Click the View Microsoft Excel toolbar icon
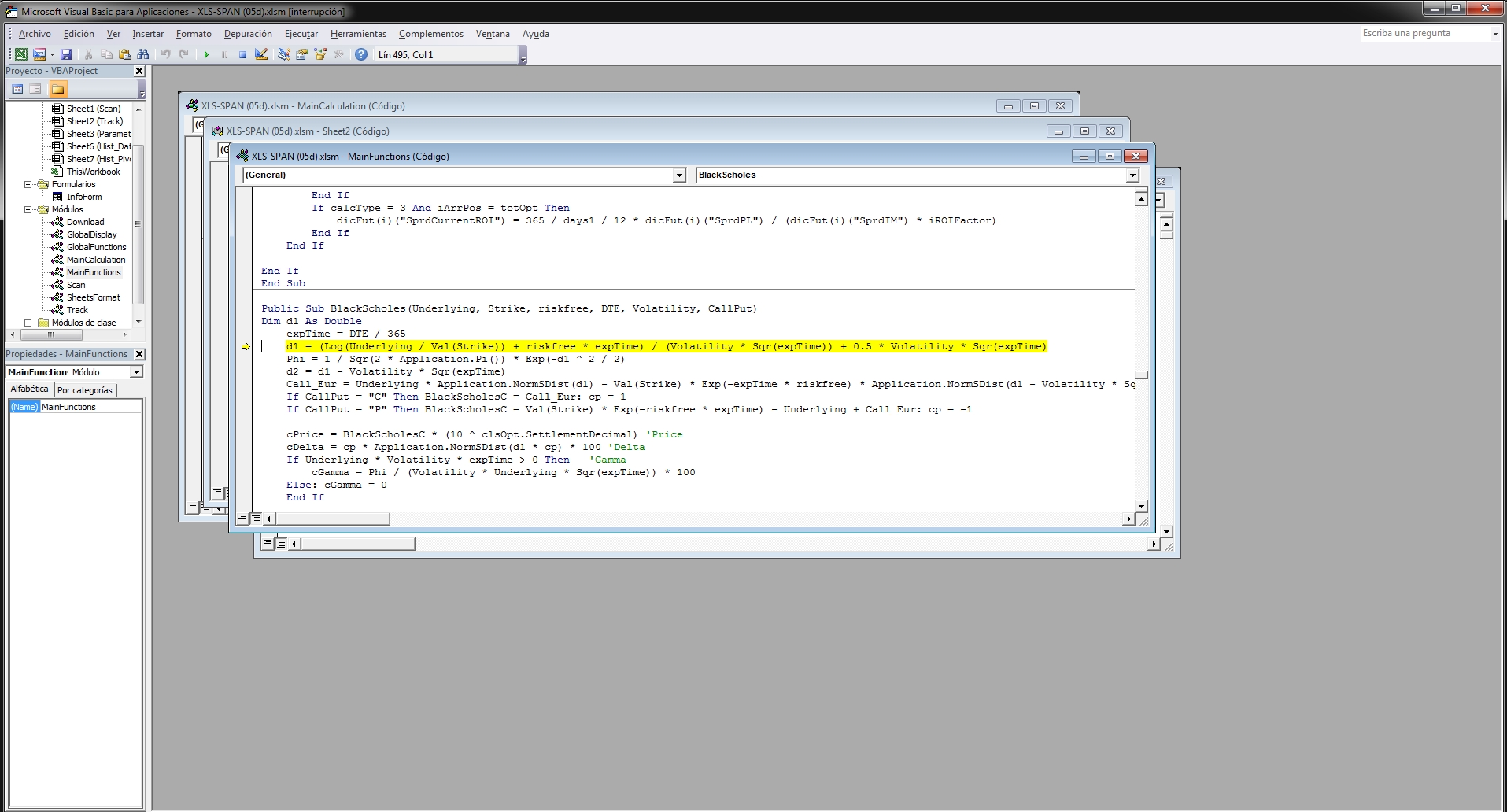 [21, 54]
